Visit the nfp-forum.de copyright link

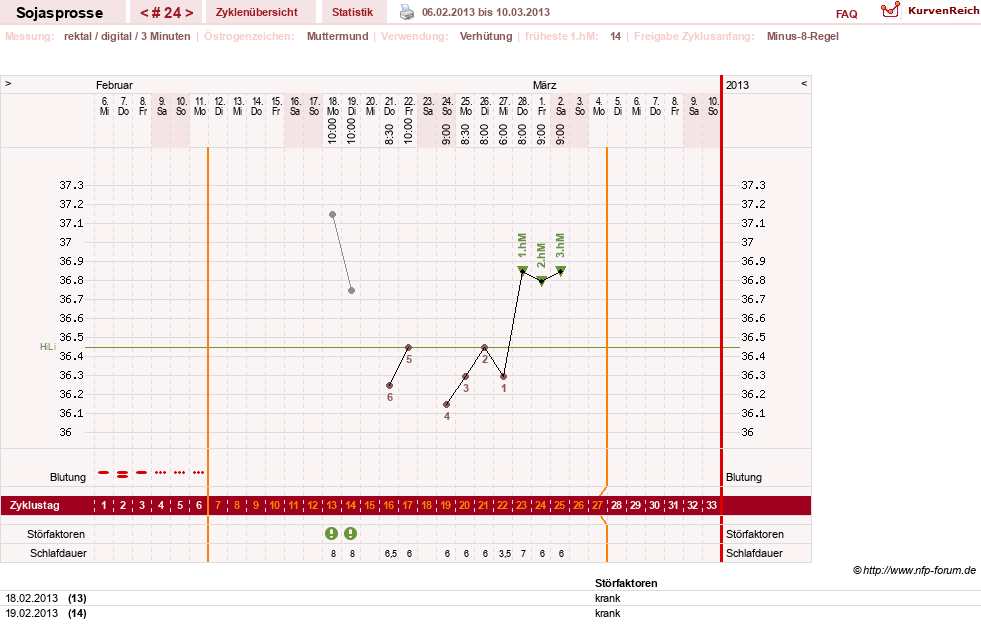click(914, 570)
